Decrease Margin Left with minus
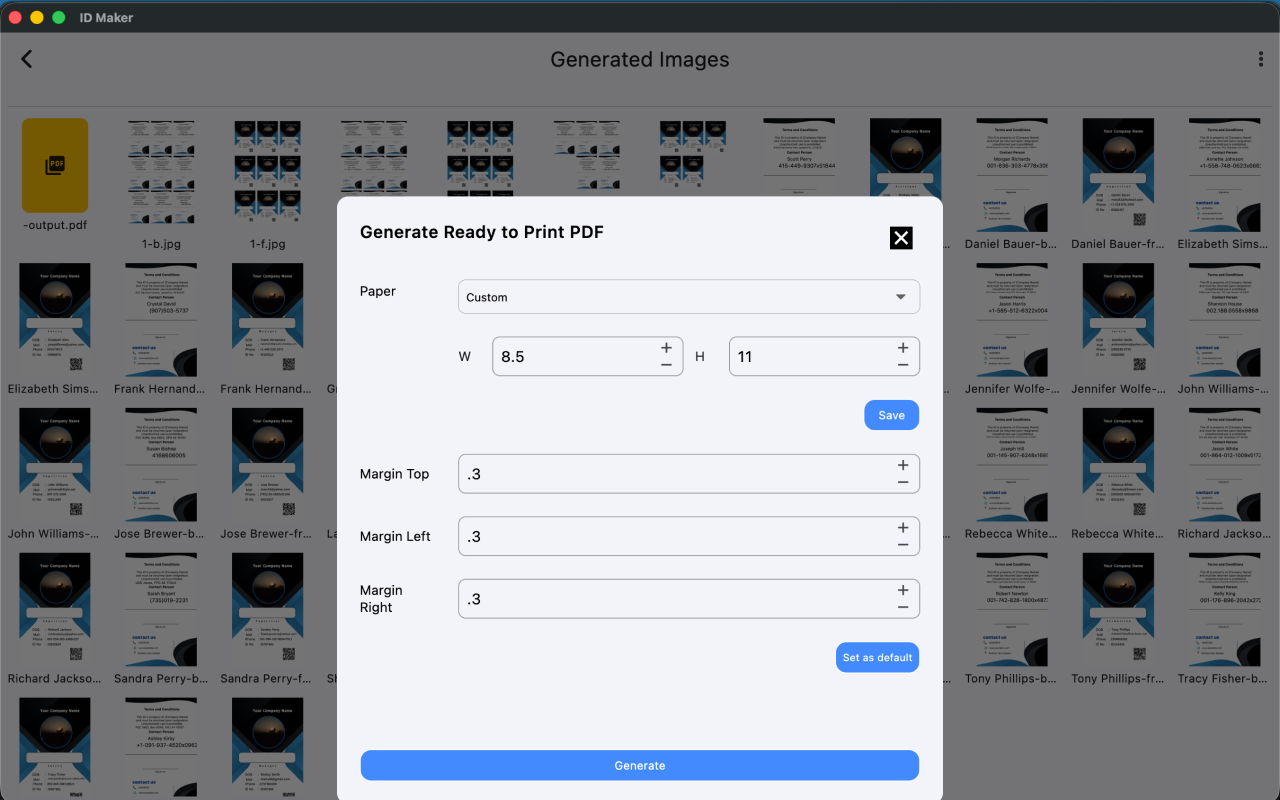 (903, 545)
